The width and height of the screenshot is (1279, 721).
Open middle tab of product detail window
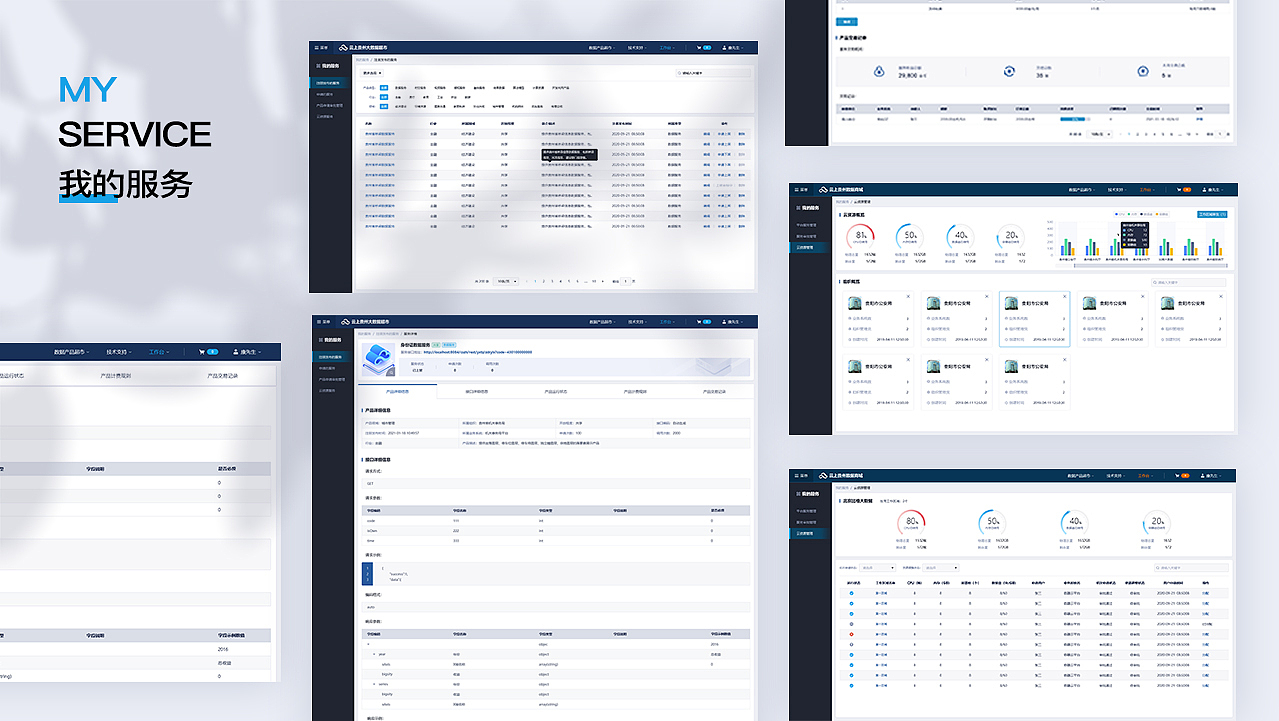coord(556,392)
